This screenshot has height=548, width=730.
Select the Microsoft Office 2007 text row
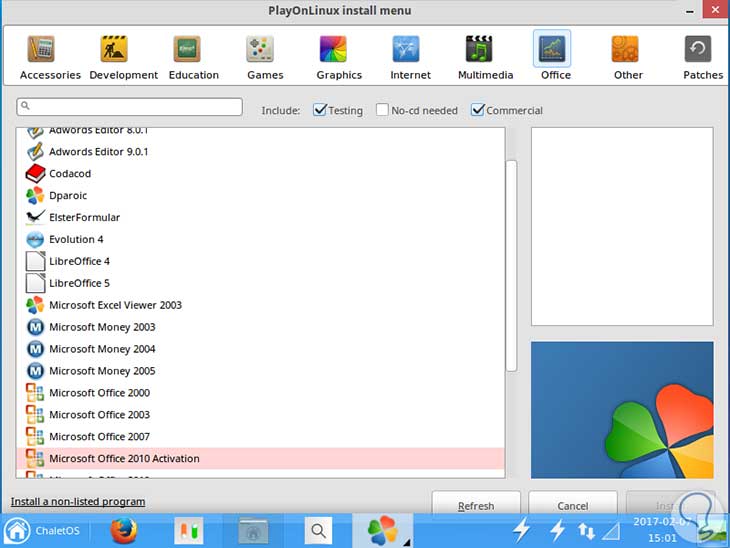pyautogui.click(x=100, y=437)
